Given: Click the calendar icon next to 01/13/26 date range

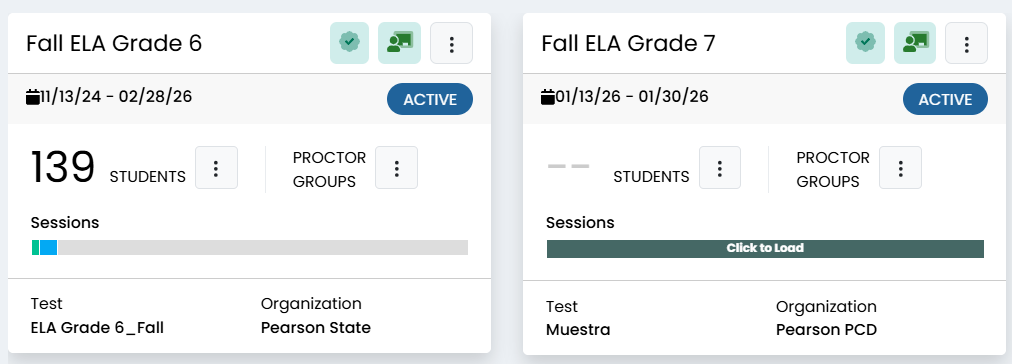Looking at the screenshot, I should click(547, 97).
